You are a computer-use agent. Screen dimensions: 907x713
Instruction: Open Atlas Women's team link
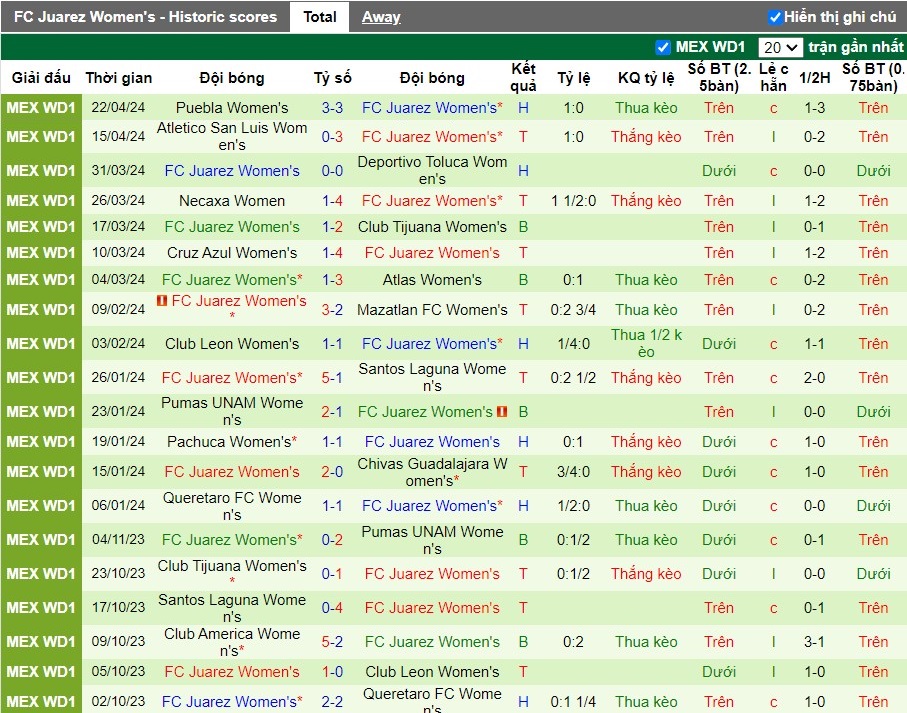tap(432, 280)
